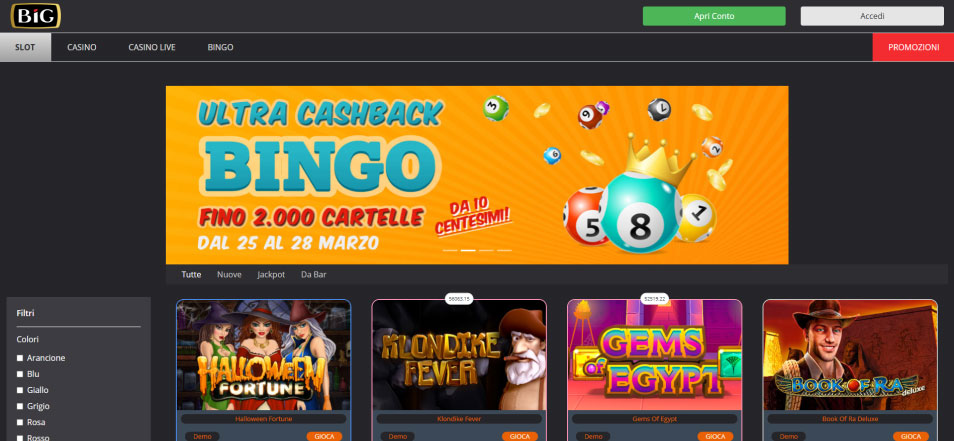
Task: Click the Apri Conto button
Action: coord(714,16)
